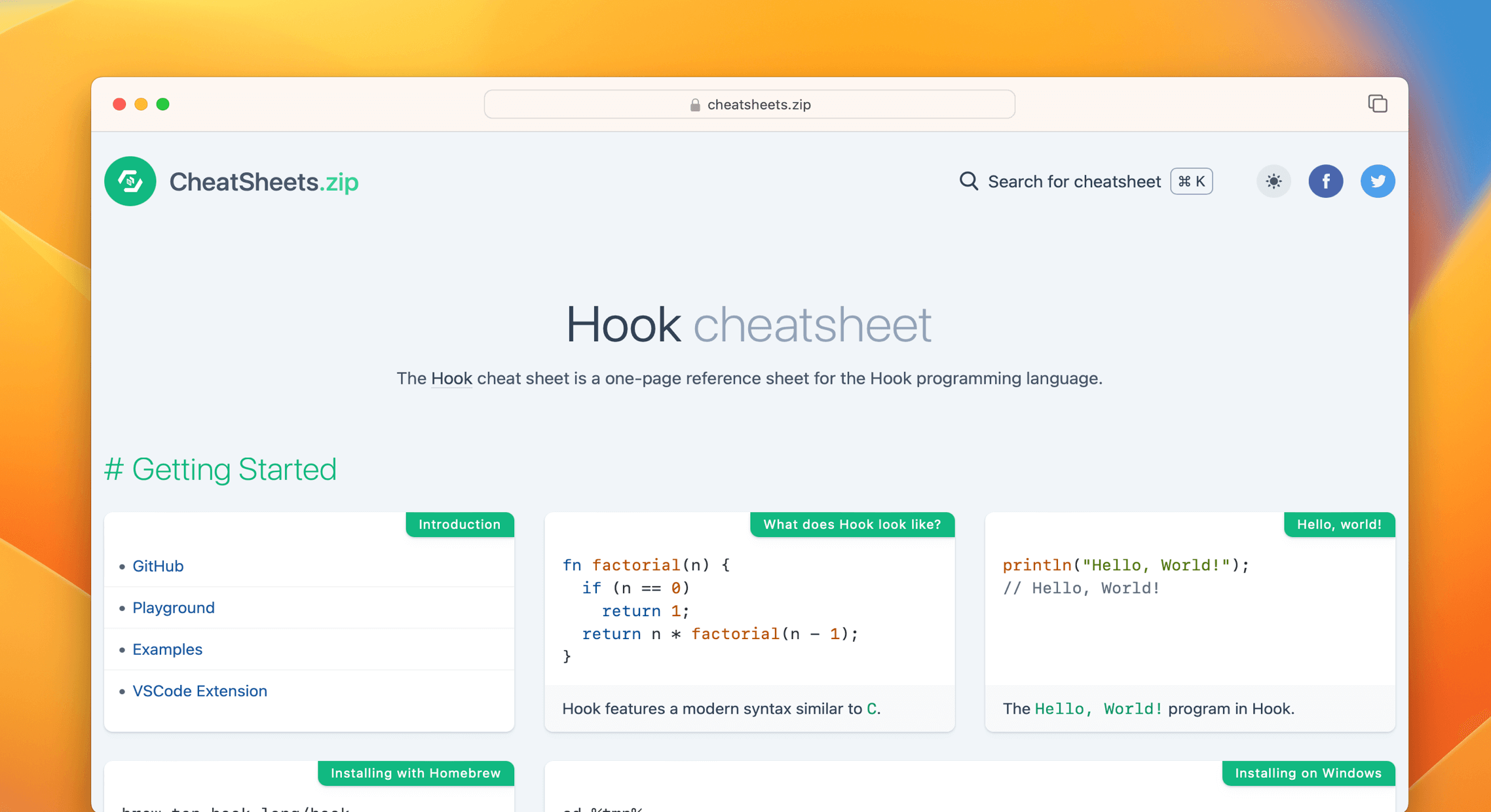Click the cheatsheets.zip address bar

(749, 104)
